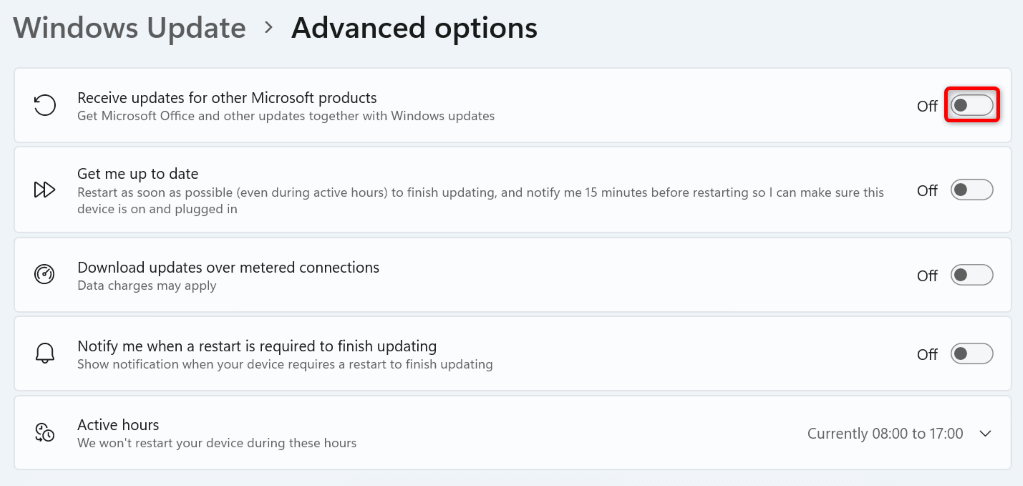Viewport: 1023px width, 486px height.
Task: Toggle Download updates over metered connections
Action: click(x=972, y=275)
